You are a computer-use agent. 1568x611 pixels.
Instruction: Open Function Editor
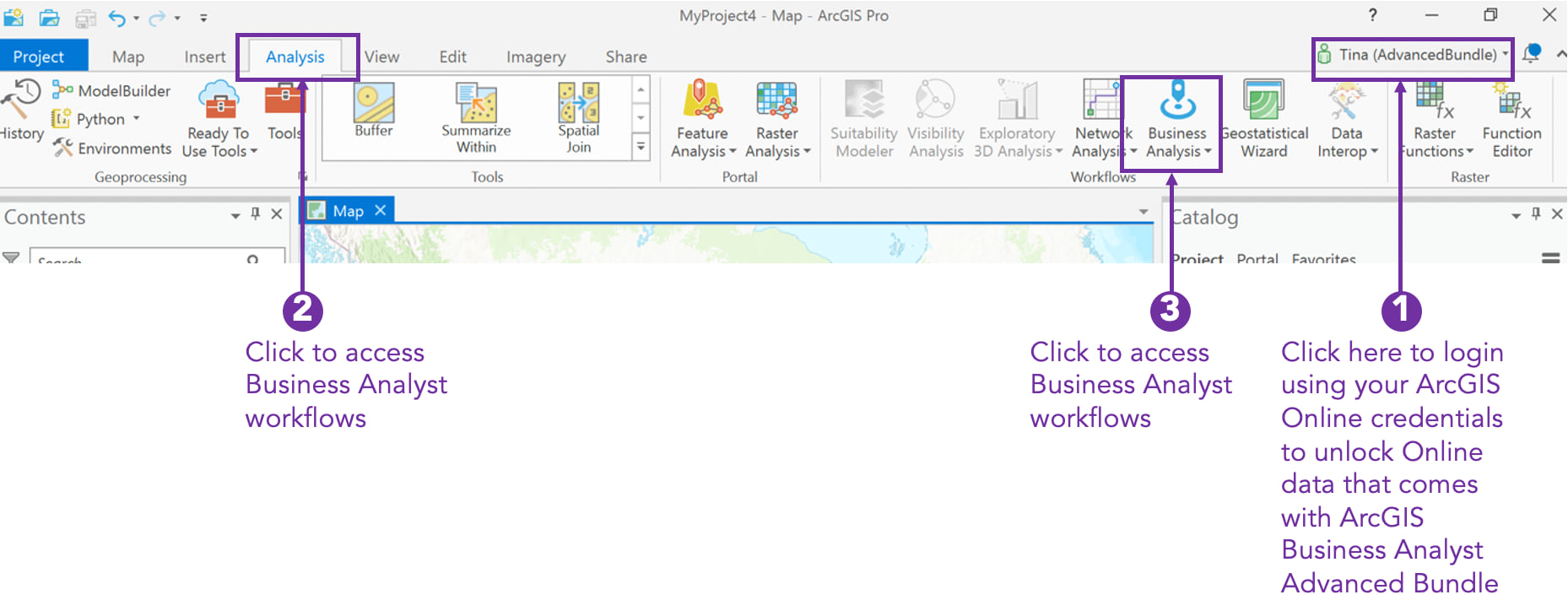coord(1511,120)
